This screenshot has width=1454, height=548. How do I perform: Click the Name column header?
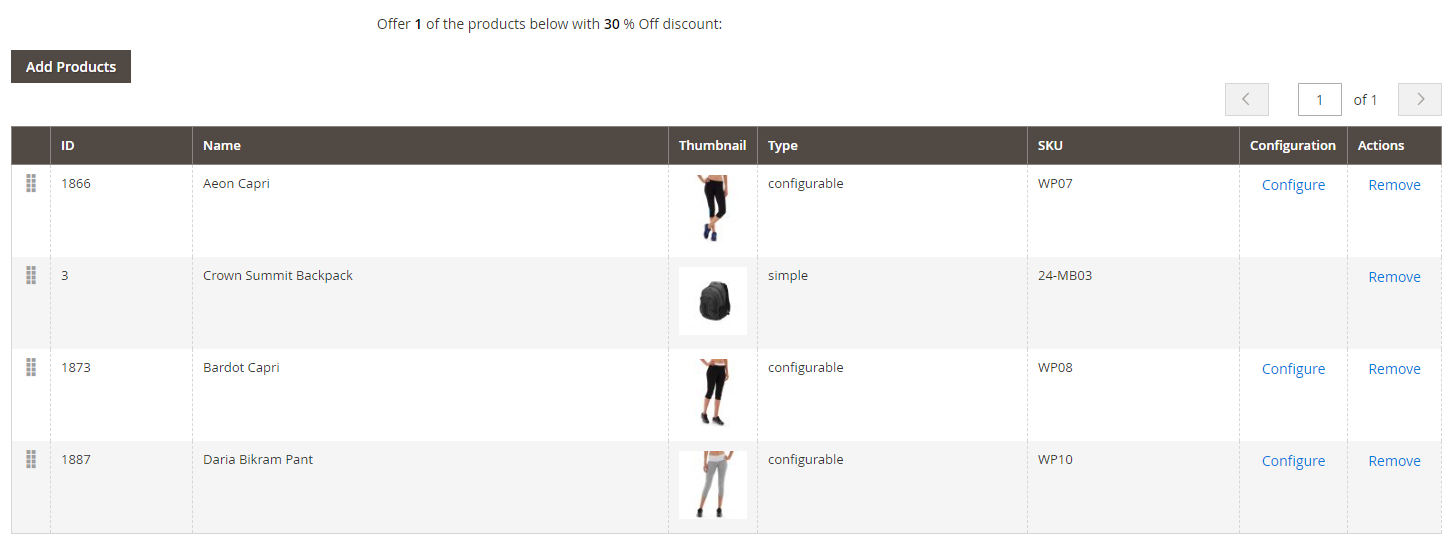tap(222, 146)
